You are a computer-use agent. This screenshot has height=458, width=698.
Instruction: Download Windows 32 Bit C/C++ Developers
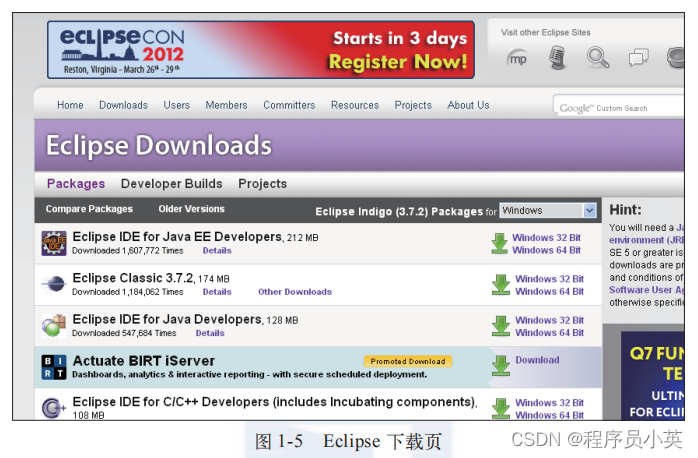pos(549,403)
